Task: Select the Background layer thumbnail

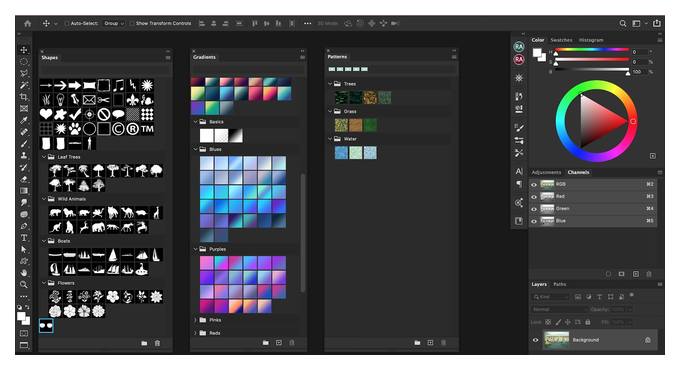Action: [556, 340]
